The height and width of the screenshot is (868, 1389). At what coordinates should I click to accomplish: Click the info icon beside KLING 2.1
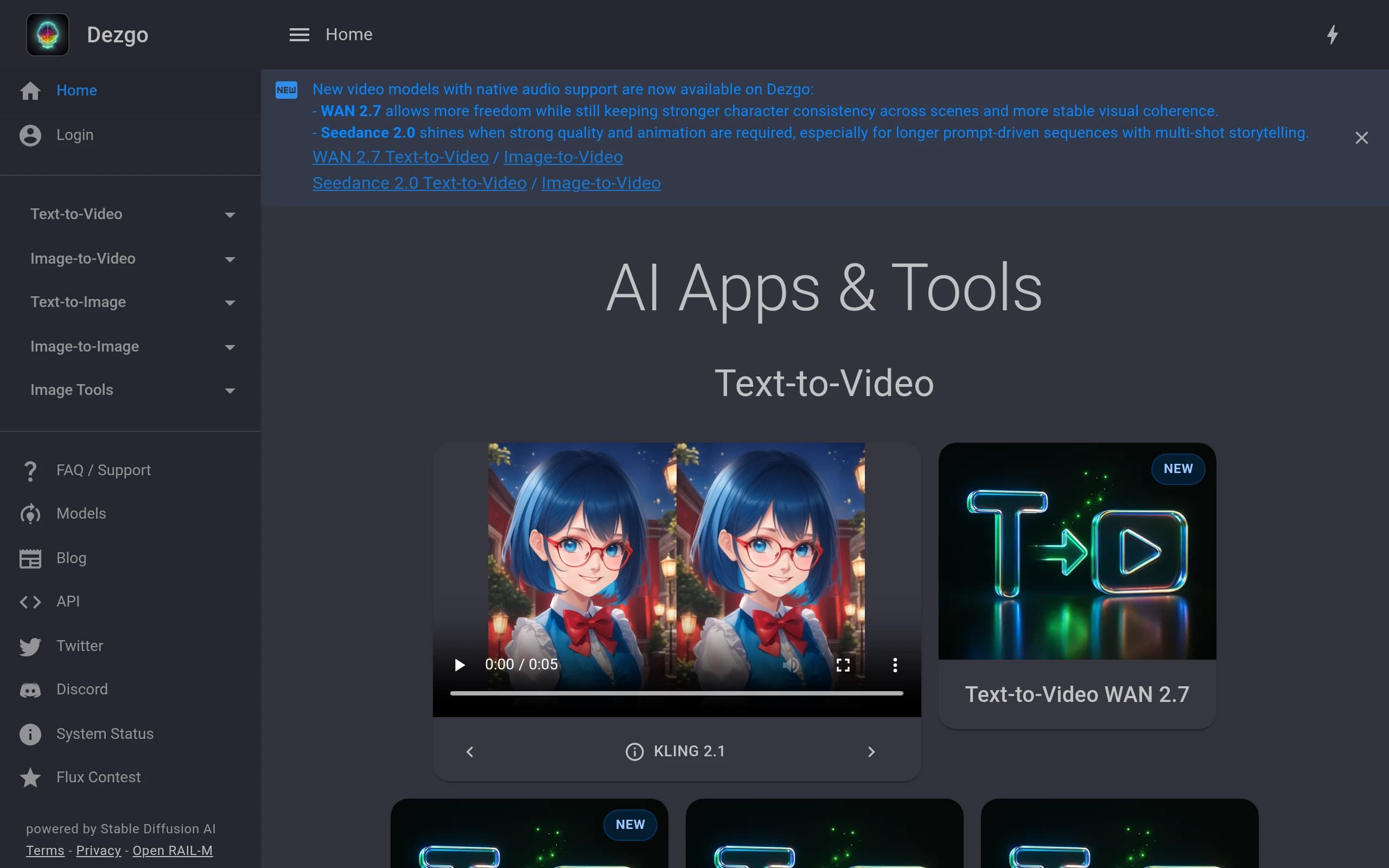pyautogui.click(x=634, y=751)
